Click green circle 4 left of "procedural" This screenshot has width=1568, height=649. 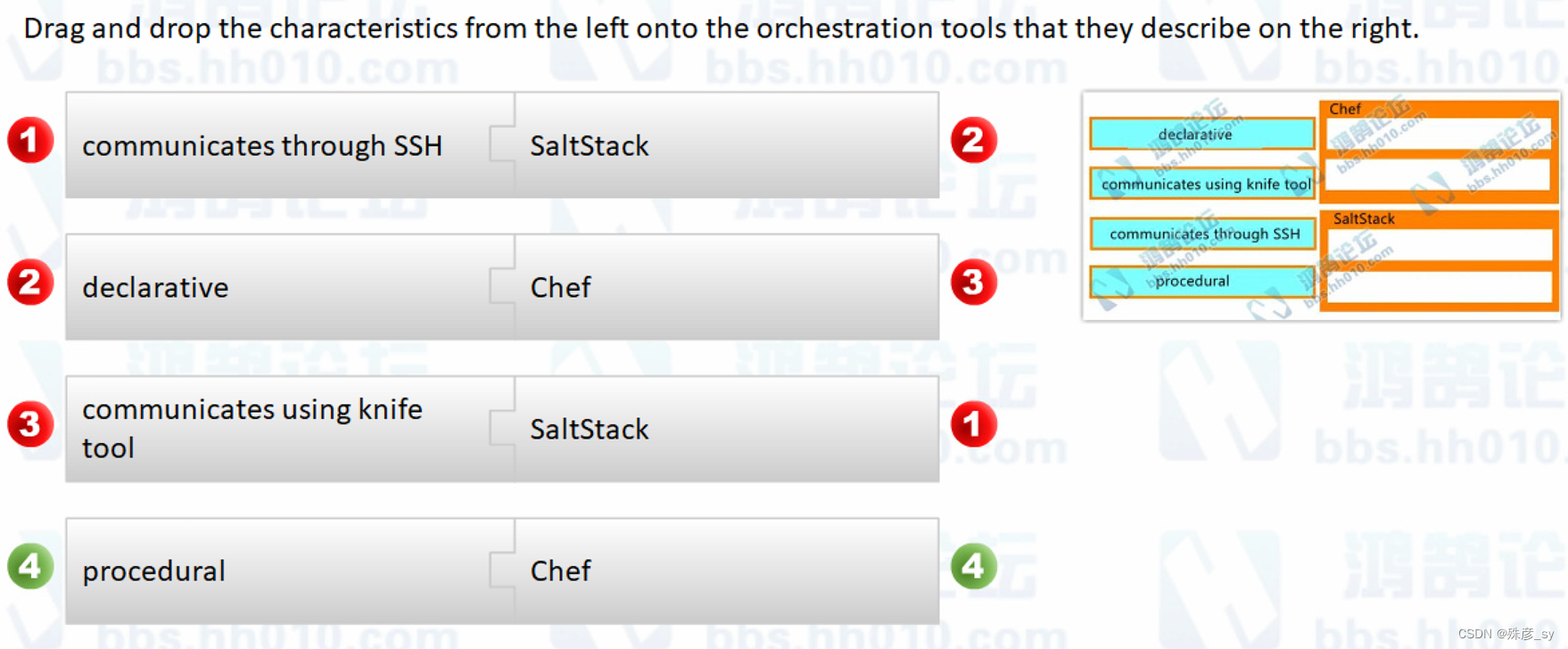(30, 566)
